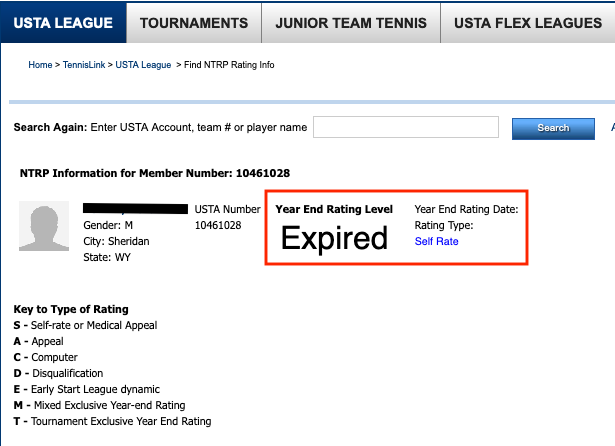The width and height of the screenshot is (615, 446).
Task: Click the player profile avatar placeholder
Action: point(45,226)
